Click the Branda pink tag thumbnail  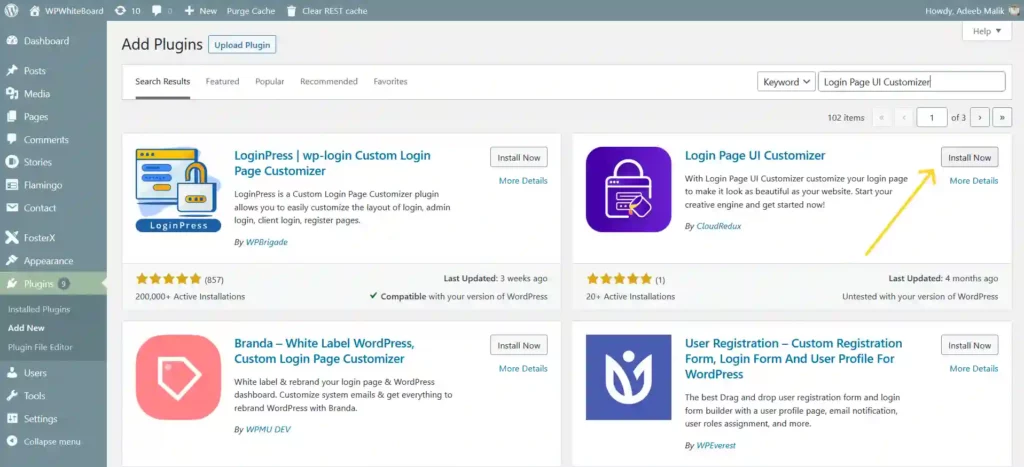178,378
